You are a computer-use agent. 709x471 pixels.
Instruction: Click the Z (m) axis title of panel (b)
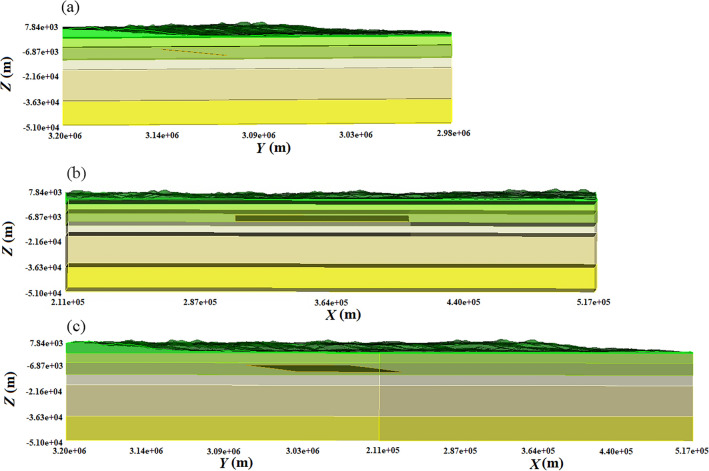click(9, 239)
